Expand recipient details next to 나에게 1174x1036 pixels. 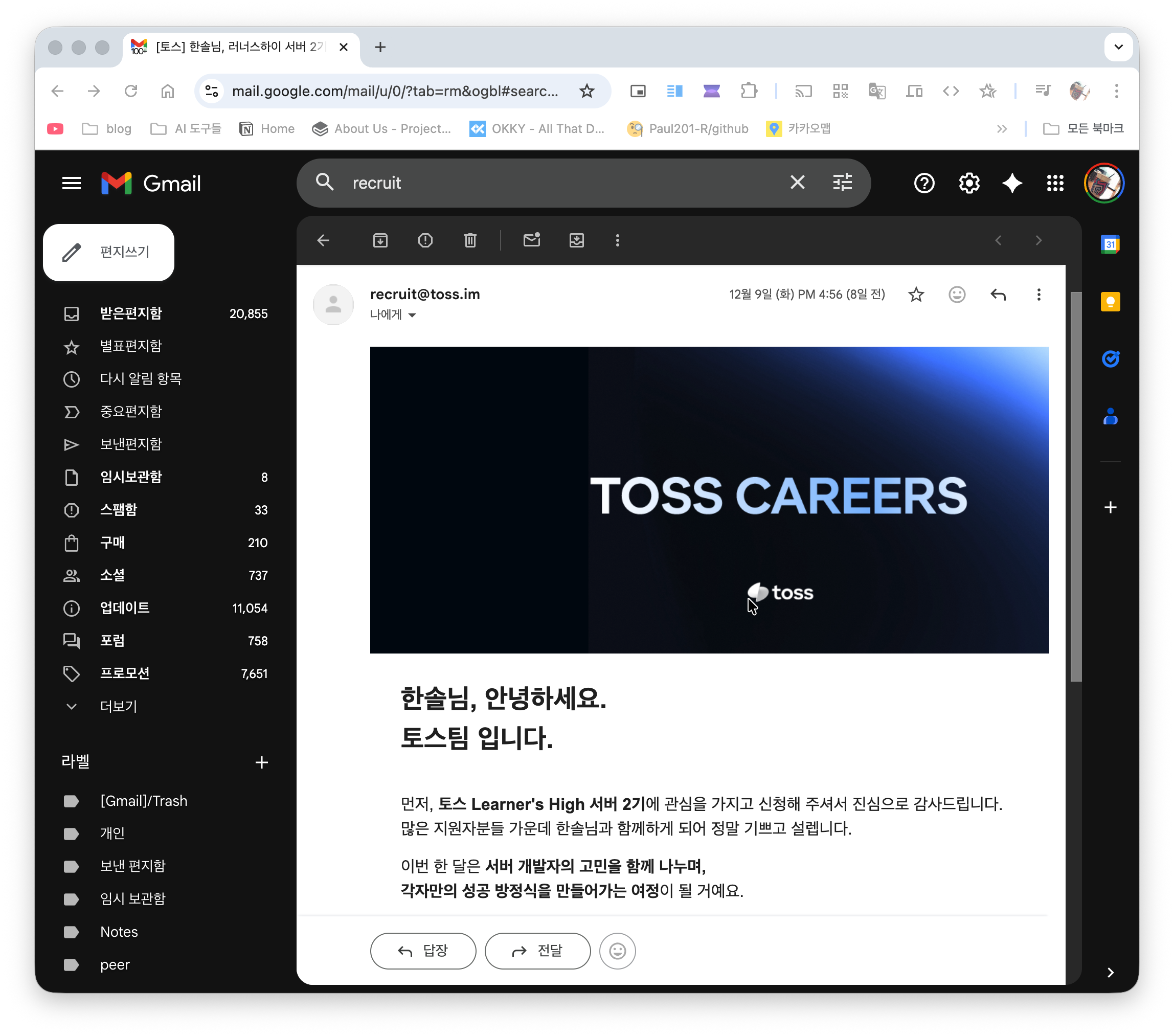point(412,316)
